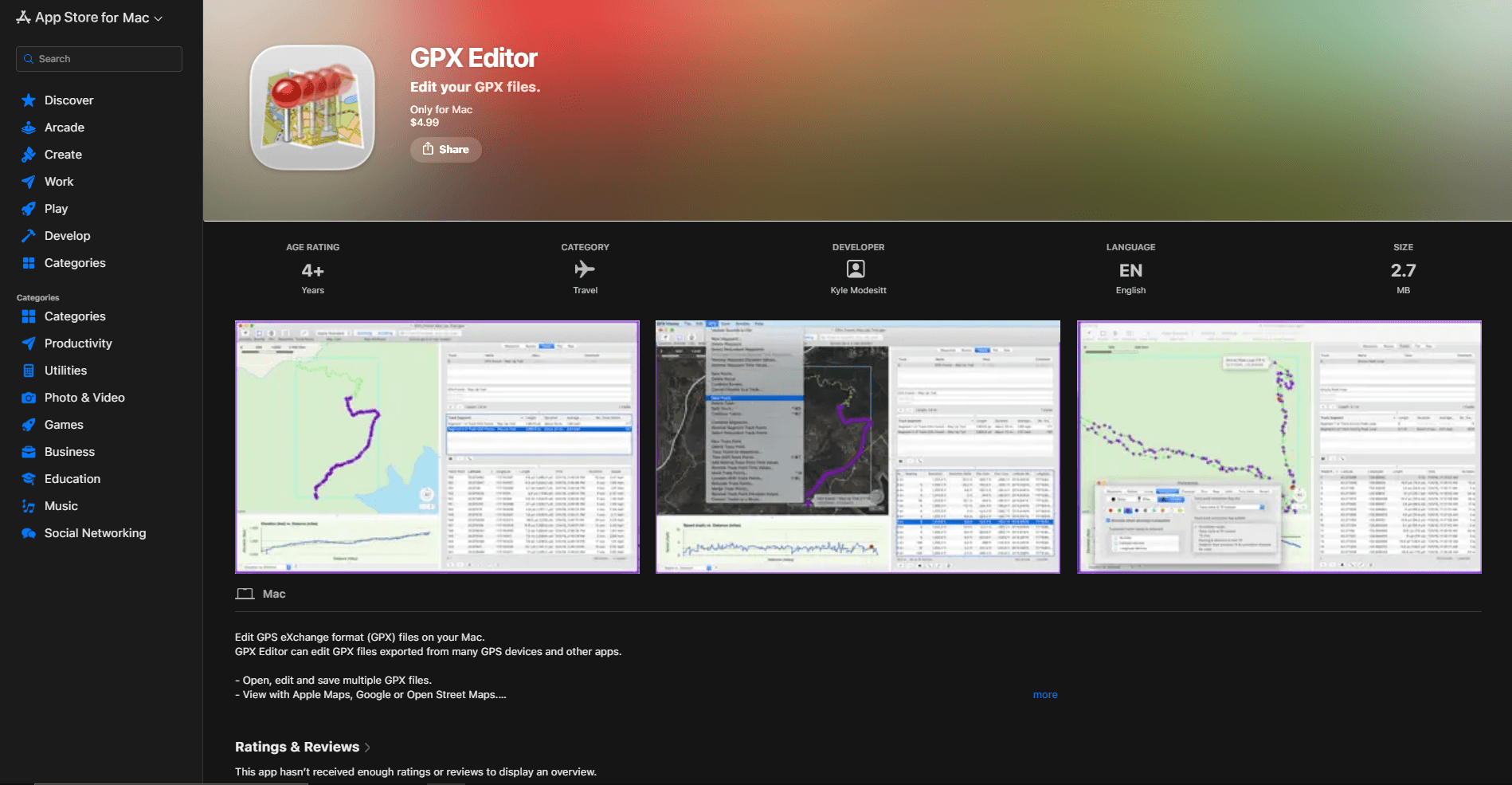The width and height of the screenshot is (1512, 785).
Task: Open second screenshot with satellite map
Action: [858, 446]
